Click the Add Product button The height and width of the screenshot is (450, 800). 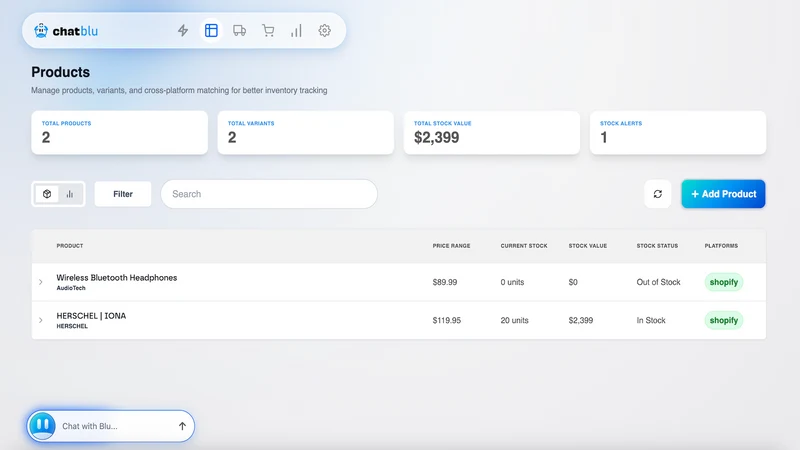(x=723, y=194)
